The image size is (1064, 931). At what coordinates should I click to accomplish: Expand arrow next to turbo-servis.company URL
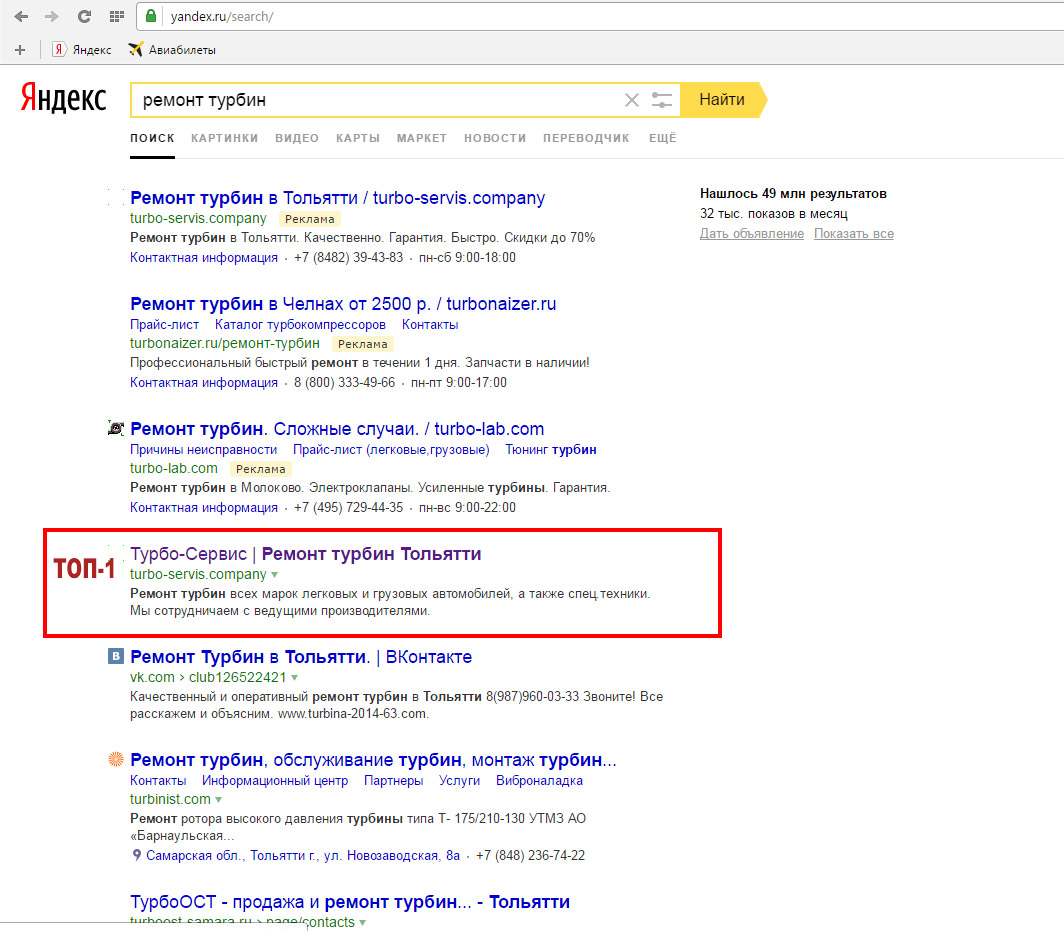275,575
